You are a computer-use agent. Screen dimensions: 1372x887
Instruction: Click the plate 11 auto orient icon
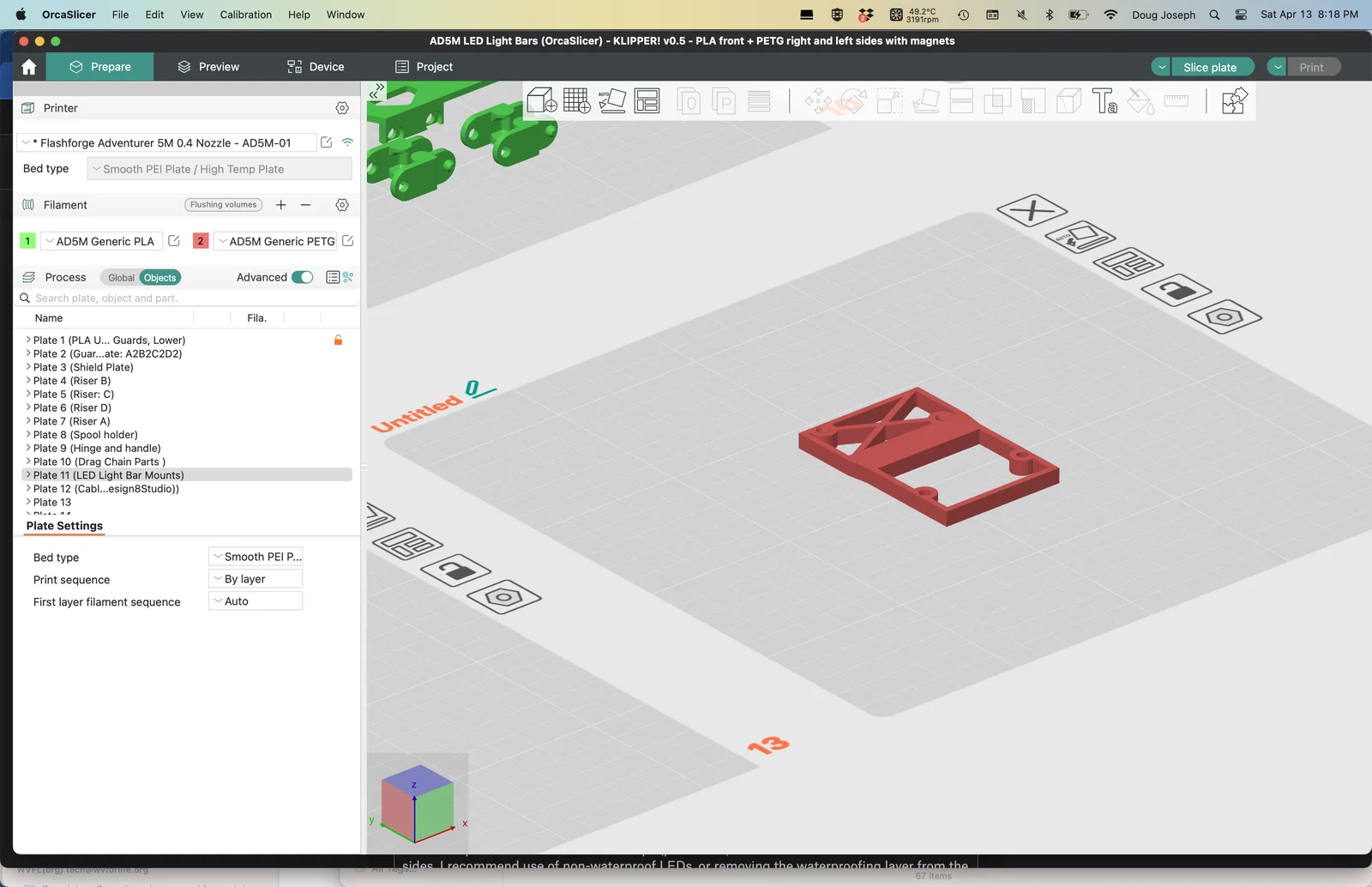(x=1080, y=237)
